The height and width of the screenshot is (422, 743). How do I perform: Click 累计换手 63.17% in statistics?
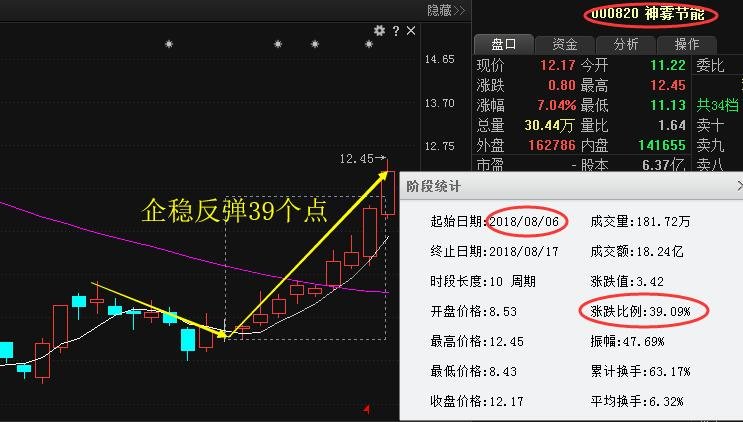pos(640,371)
